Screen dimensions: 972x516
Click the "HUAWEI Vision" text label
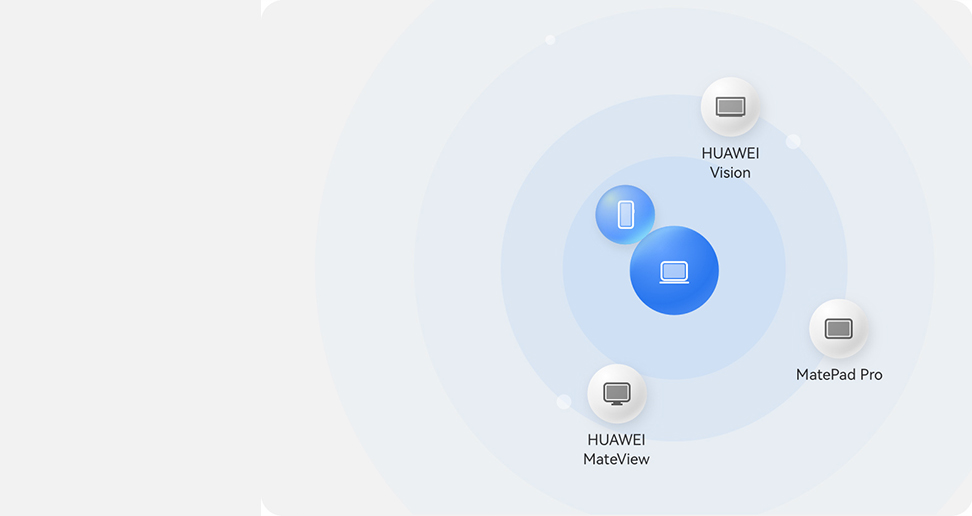click(730, 163)
